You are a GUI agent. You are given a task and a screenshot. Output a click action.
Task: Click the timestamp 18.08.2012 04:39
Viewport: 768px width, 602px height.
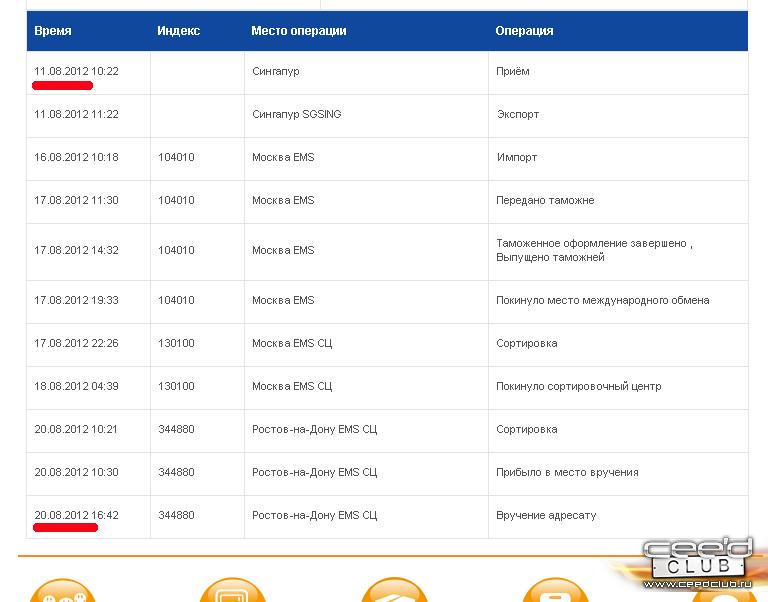tap(76, 386)
